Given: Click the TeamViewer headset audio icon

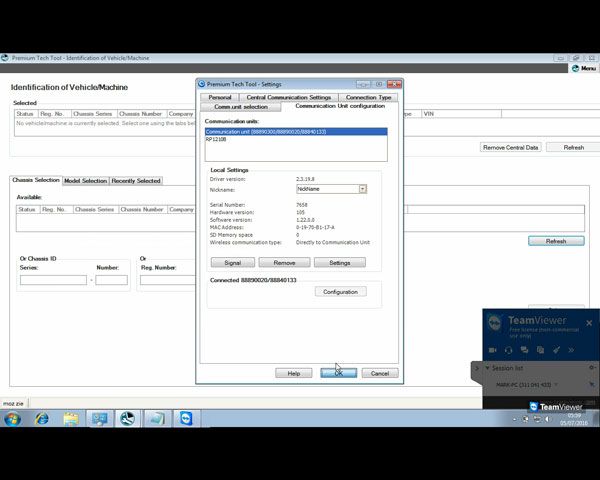Looking at the screenshot, I should point(509,350).
